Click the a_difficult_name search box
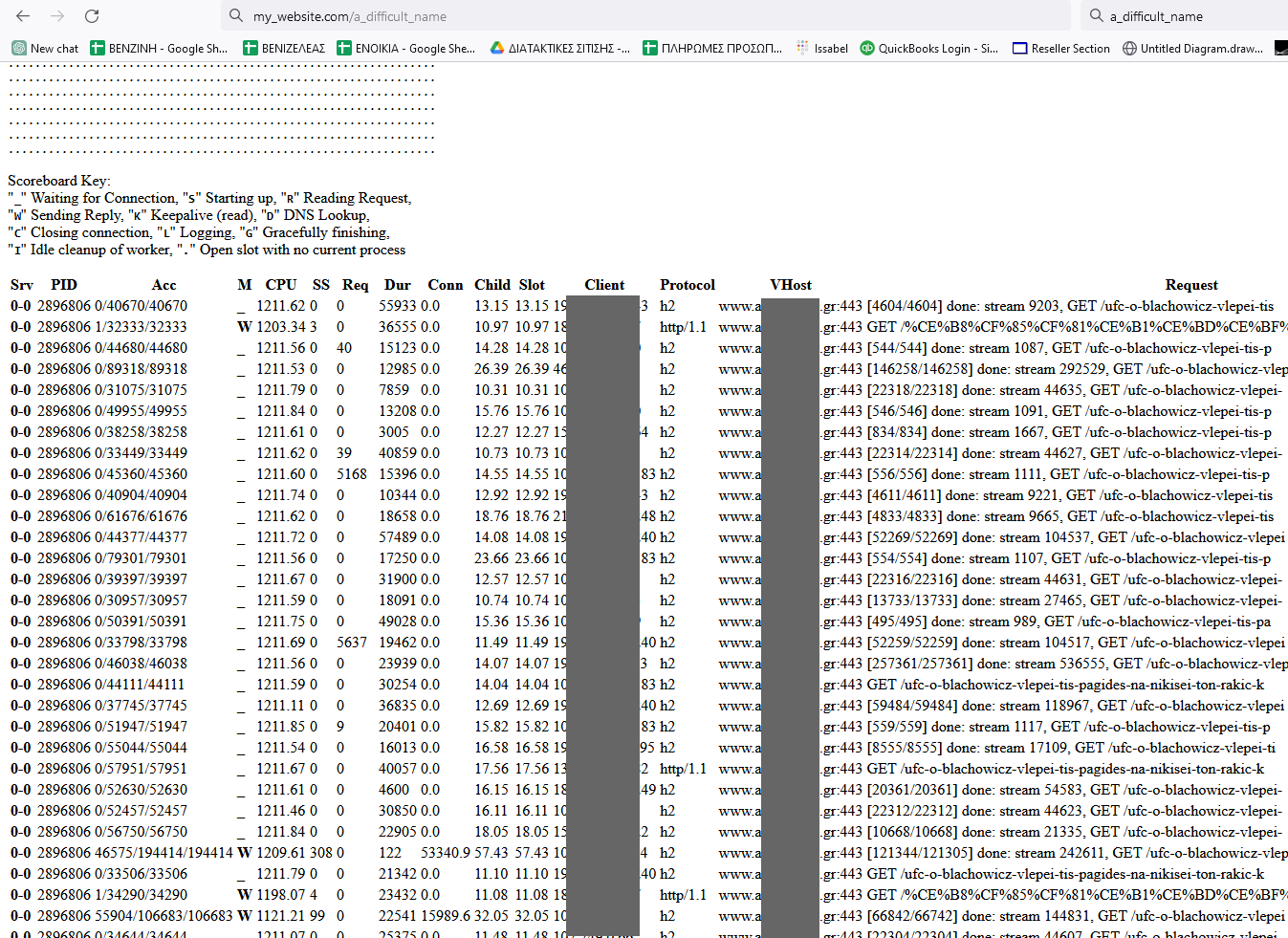Screen dimensions: 1288x938 click(x=1186, y=16)
